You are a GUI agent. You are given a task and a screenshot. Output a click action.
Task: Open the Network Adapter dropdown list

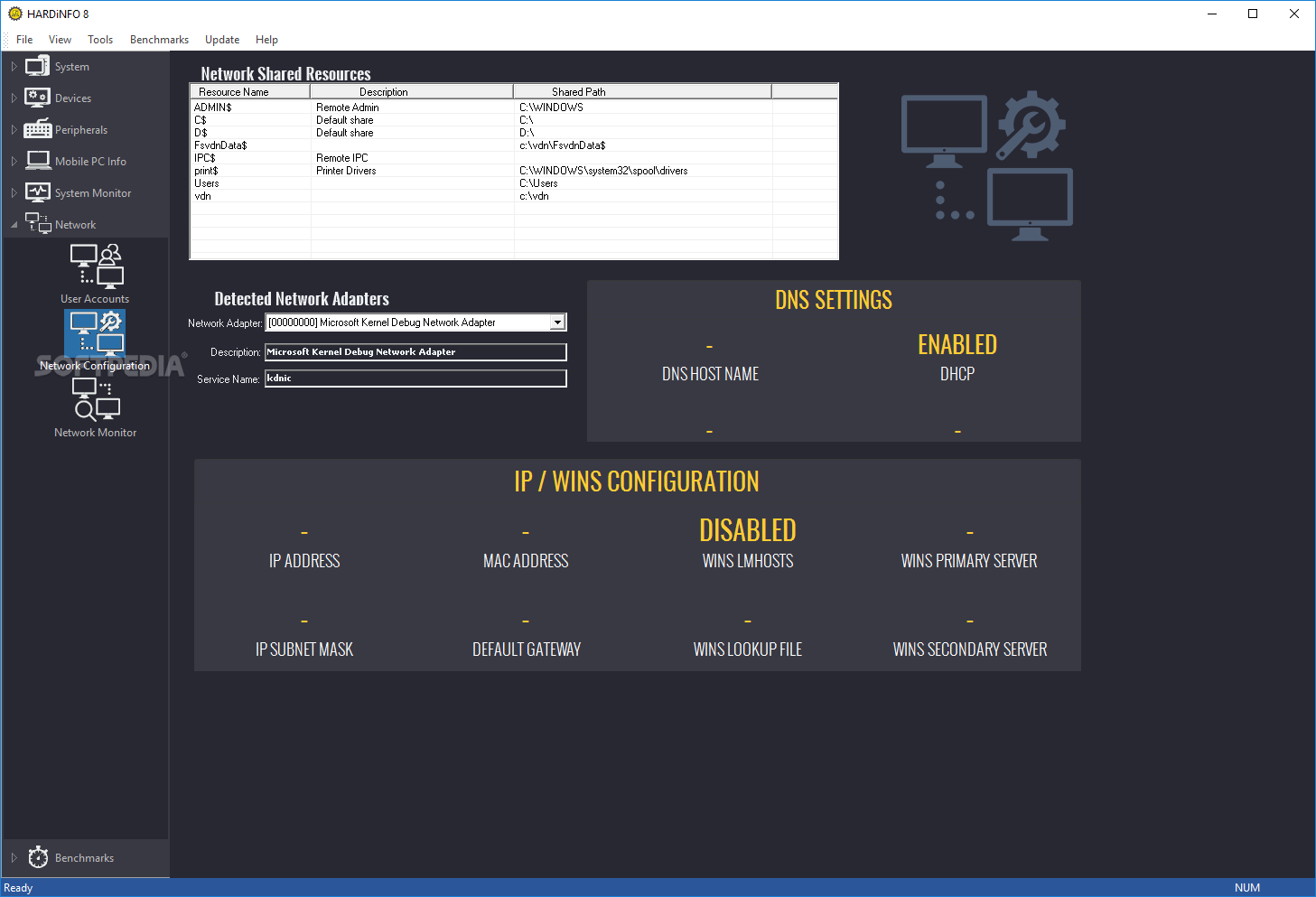pyautogui.click(x=558, y=322)
